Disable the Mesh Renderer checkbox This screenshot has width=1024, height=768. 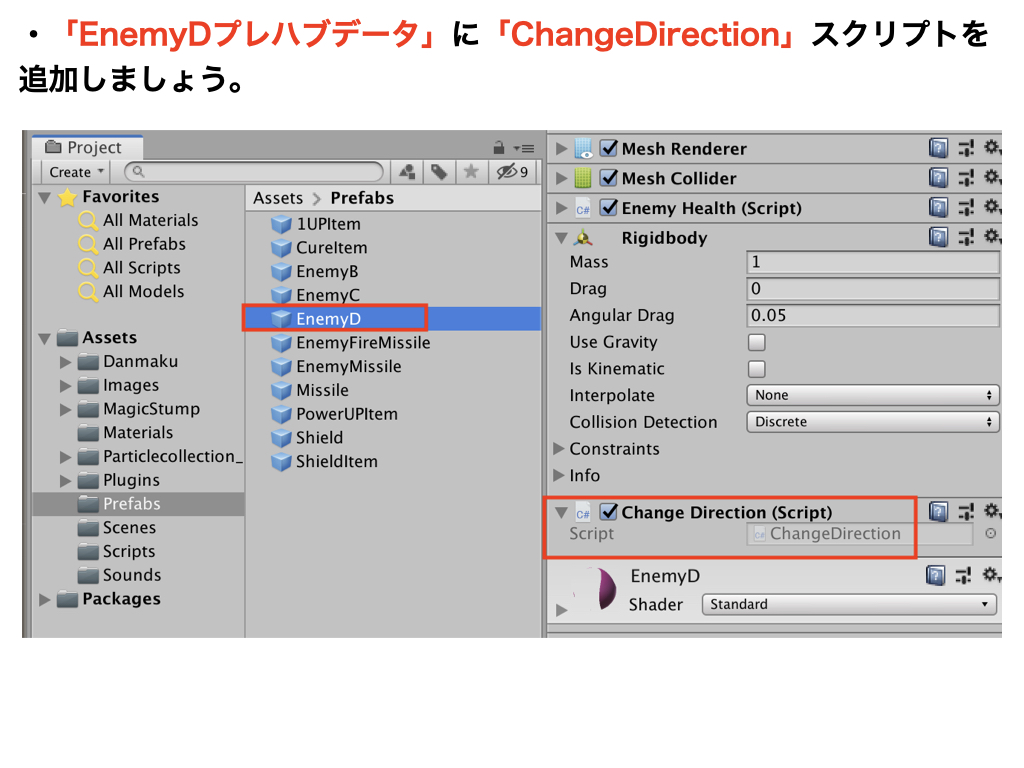608,148
